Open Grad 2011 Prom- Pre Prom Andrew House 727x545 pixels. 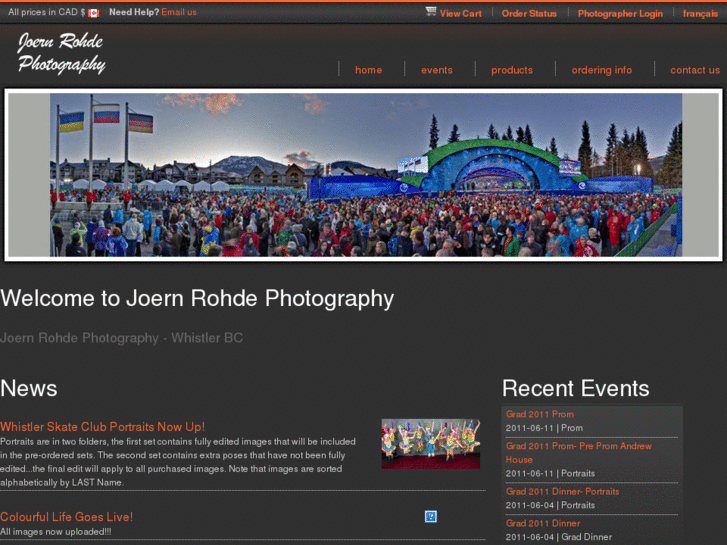(x=579, y=453)
